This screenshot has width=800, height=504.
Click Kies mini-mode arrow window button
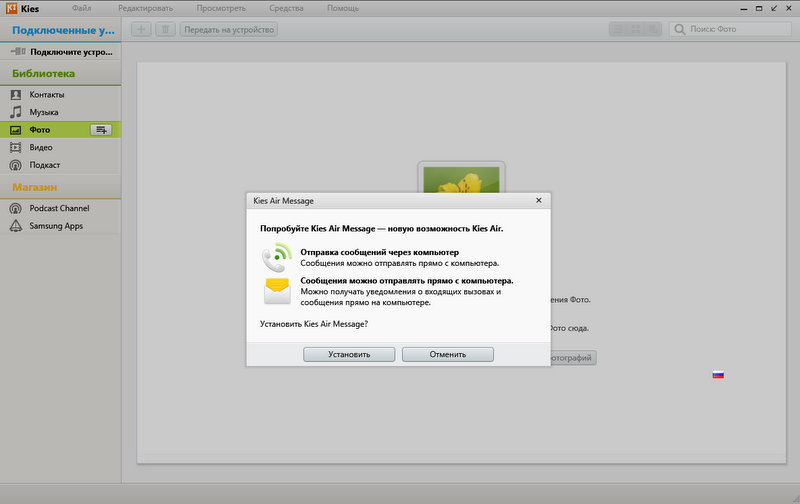tap(774, 8)
